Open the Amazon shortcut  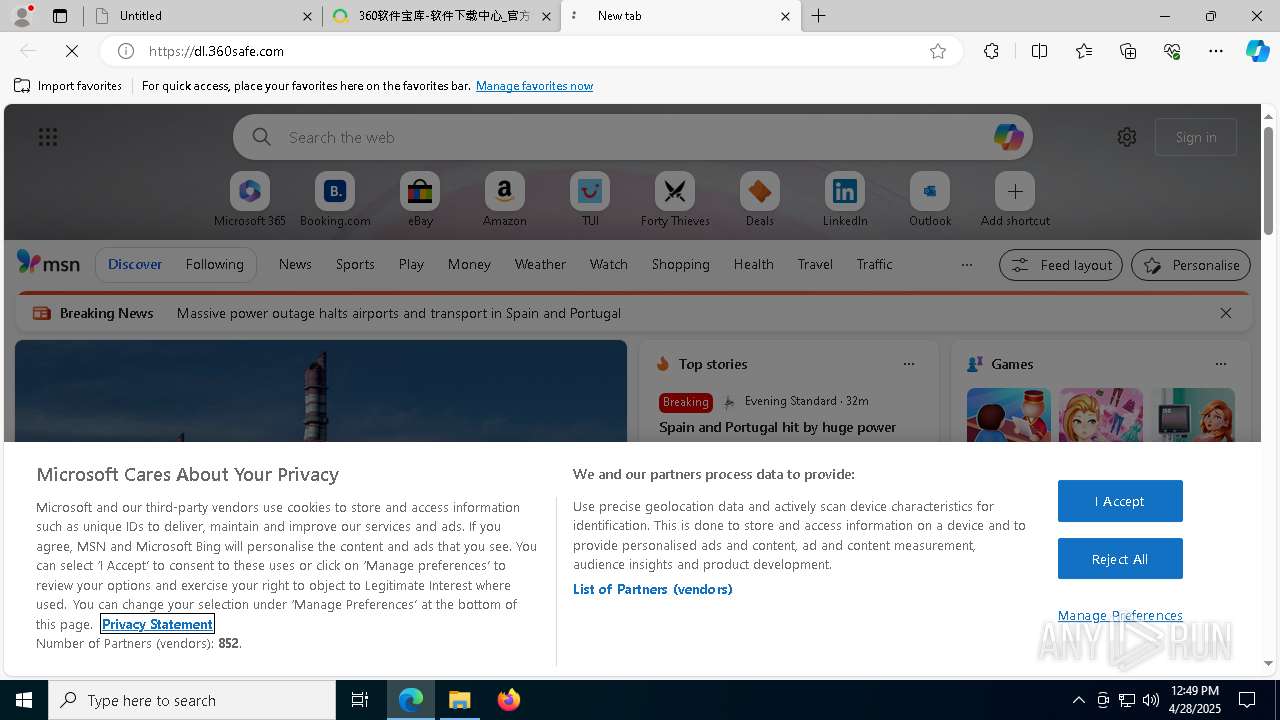point(505,199)
